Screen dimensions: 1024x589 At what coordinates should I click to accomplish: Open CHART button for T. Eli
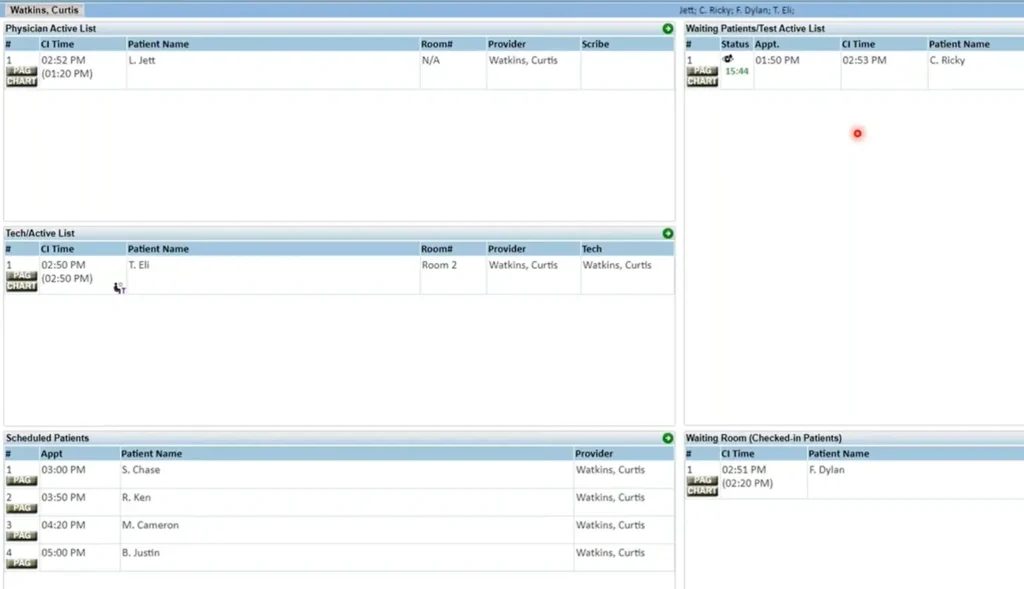point(22,286)
